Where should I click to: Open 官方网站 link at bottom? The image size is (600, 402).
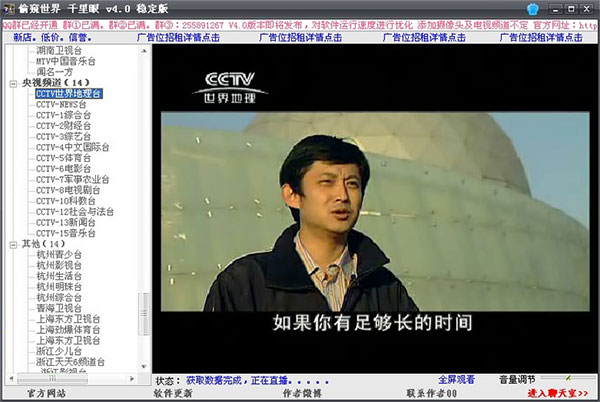[x=44, y=394]
